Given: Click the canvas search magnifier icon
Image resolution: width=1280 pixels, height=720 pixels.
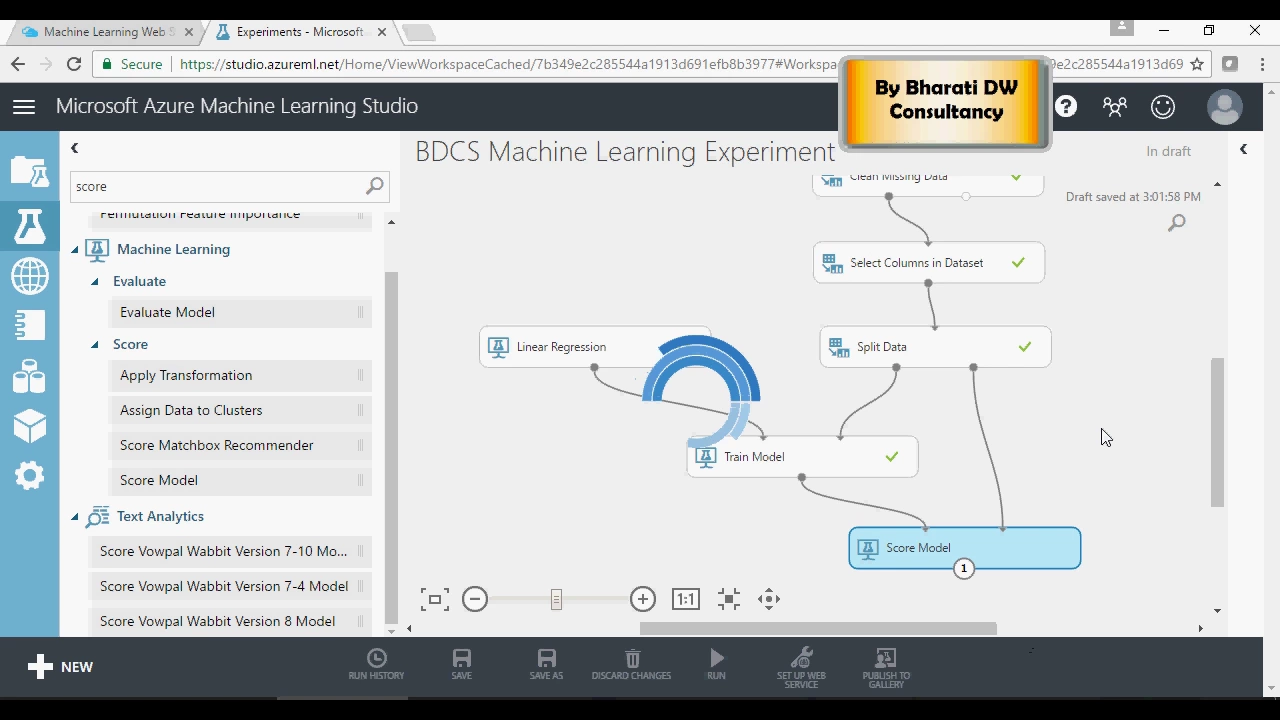Looking at the screenshot, I should (1177, 222).
